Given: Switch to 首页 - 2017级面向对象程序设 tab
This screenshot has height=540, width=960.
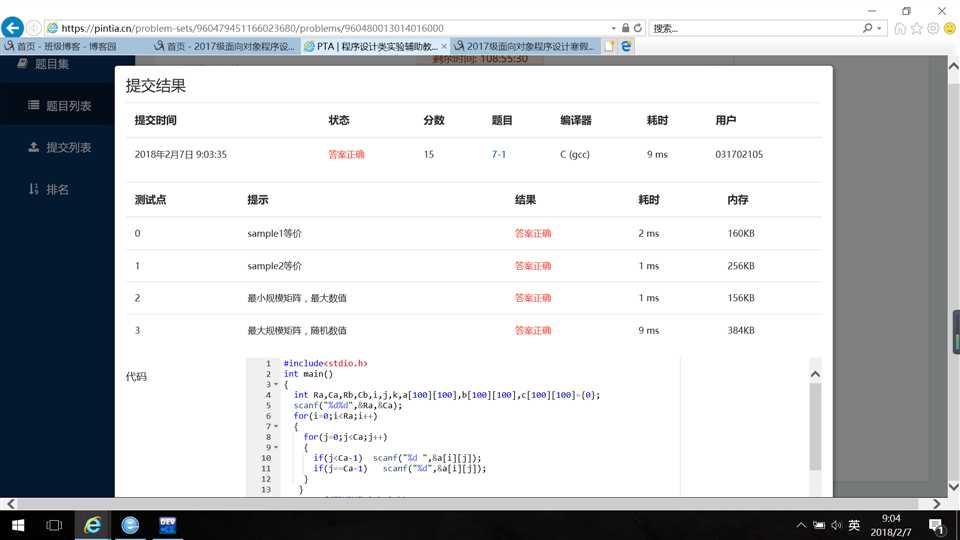Looking at the screenshot, I should (225, 46).
